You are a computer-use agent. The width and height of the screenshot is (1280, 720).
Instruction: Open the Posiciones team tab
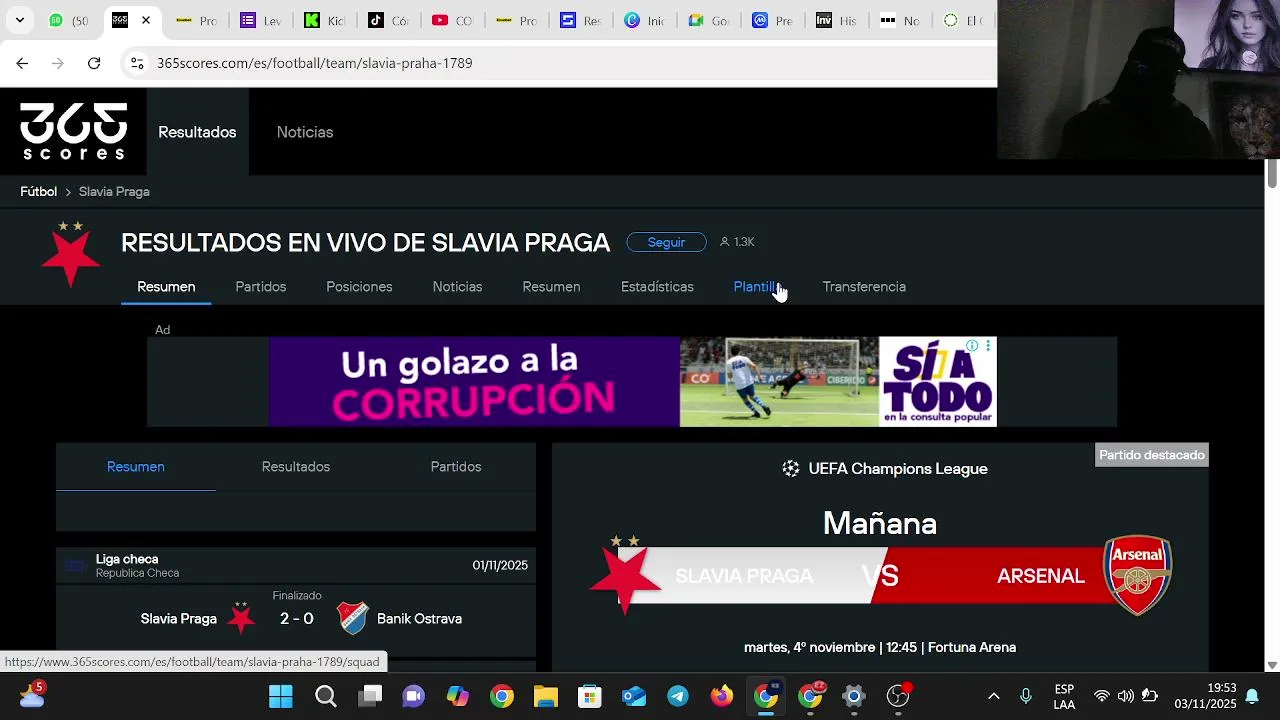359,287
